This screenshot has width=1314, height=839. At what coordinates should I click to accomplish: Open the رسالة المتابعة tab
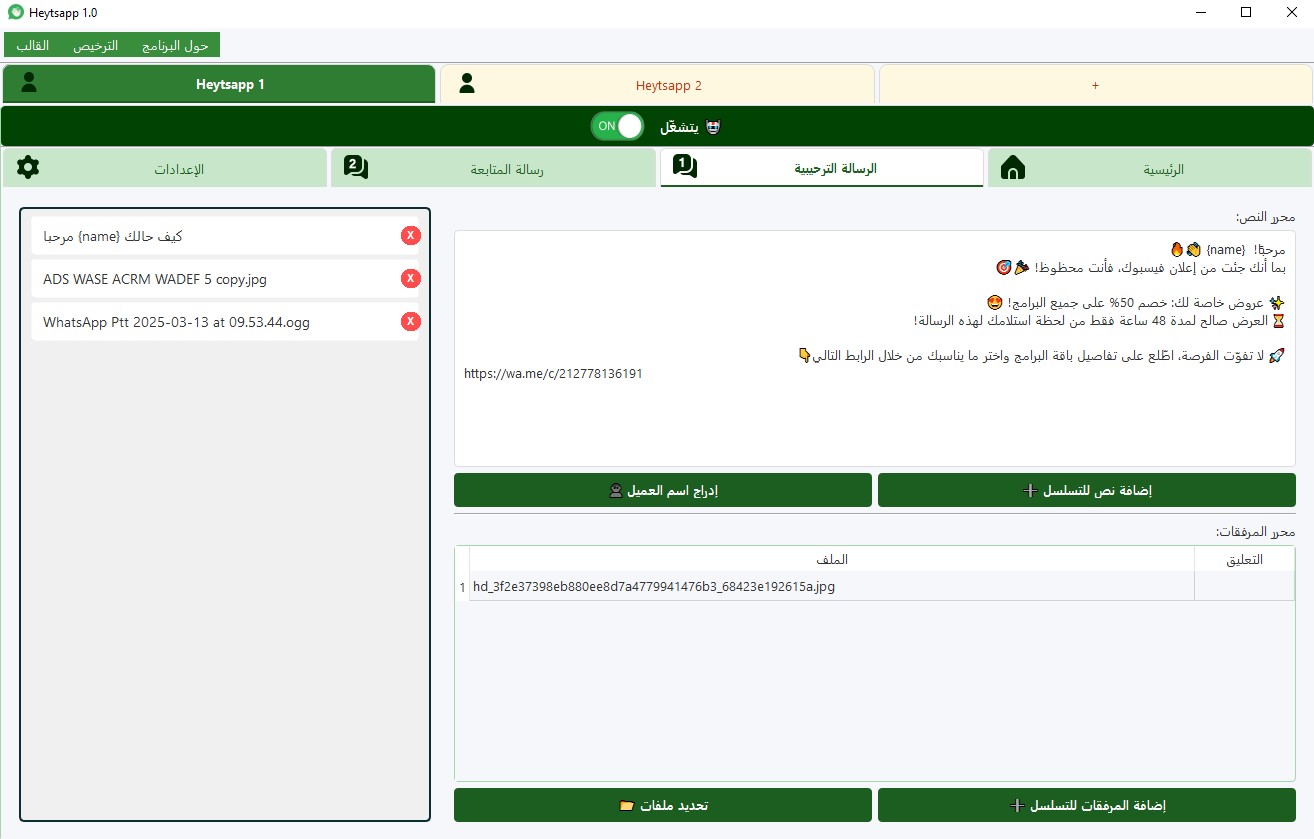(493, 168)
